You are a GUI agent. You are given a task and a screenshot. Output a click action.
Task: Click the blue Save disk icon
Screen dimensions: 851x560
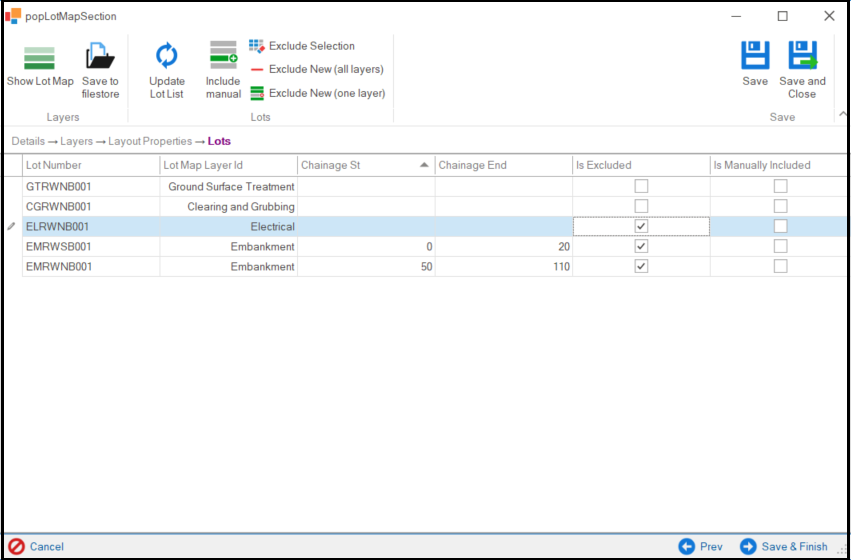pos(755,55)
